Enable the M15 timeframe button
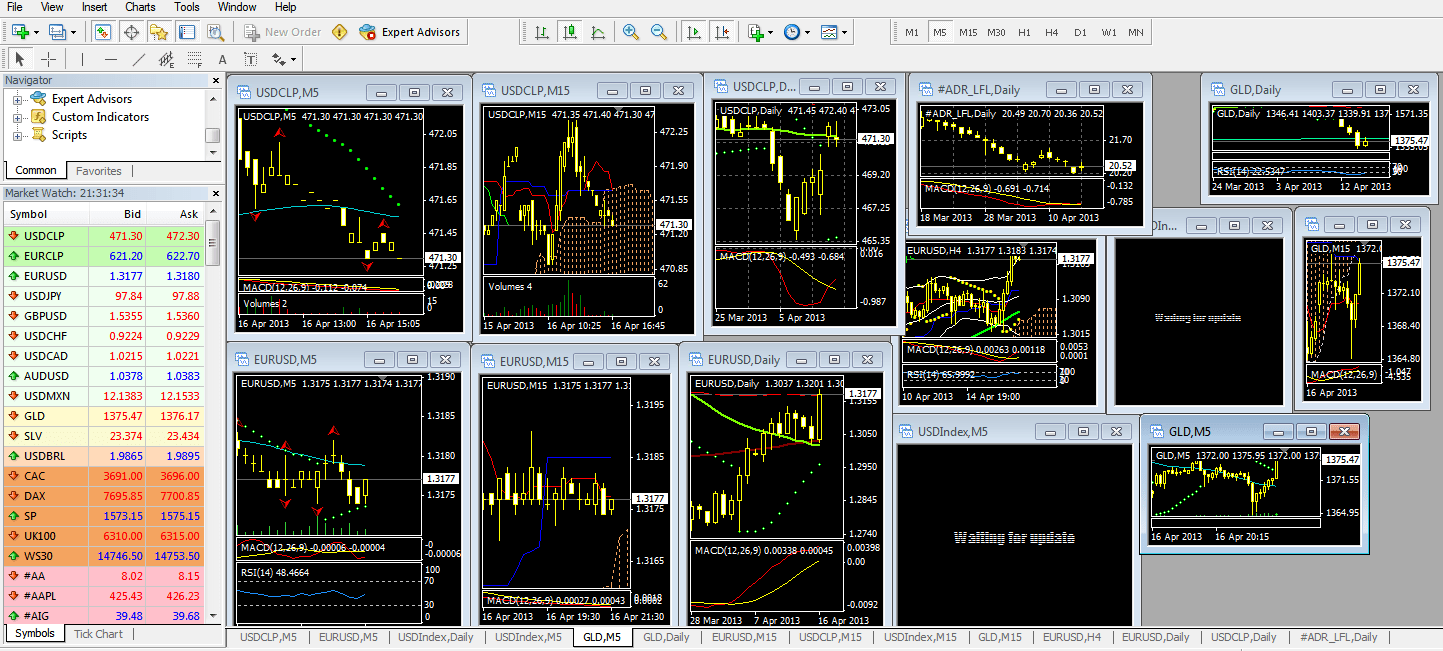1443x651 pixels. (968, 32)
